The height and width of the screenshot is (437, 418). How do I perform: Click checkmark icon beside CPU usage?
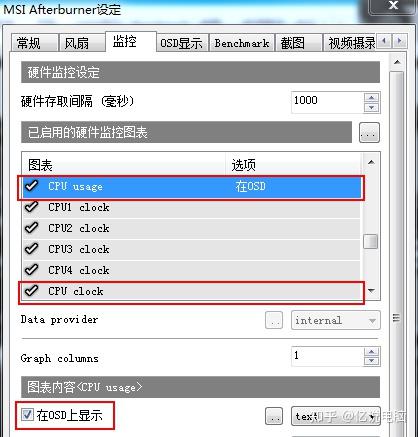point(32,186)
